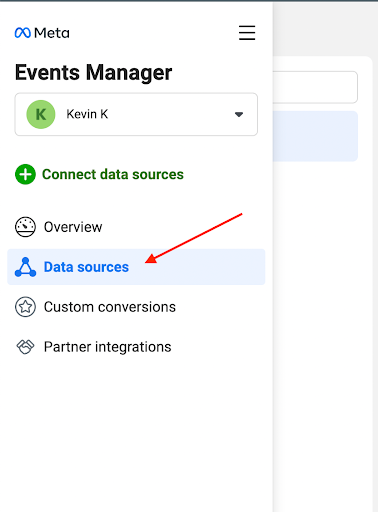Click the Meta logo
The image size is (378, 512).
coord(42,33)
